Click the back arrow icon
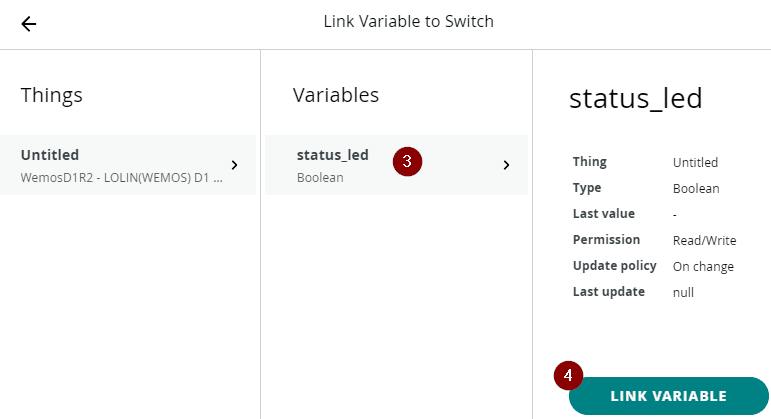Viewport: 771px width, 419px height. [x=29, y=24]
